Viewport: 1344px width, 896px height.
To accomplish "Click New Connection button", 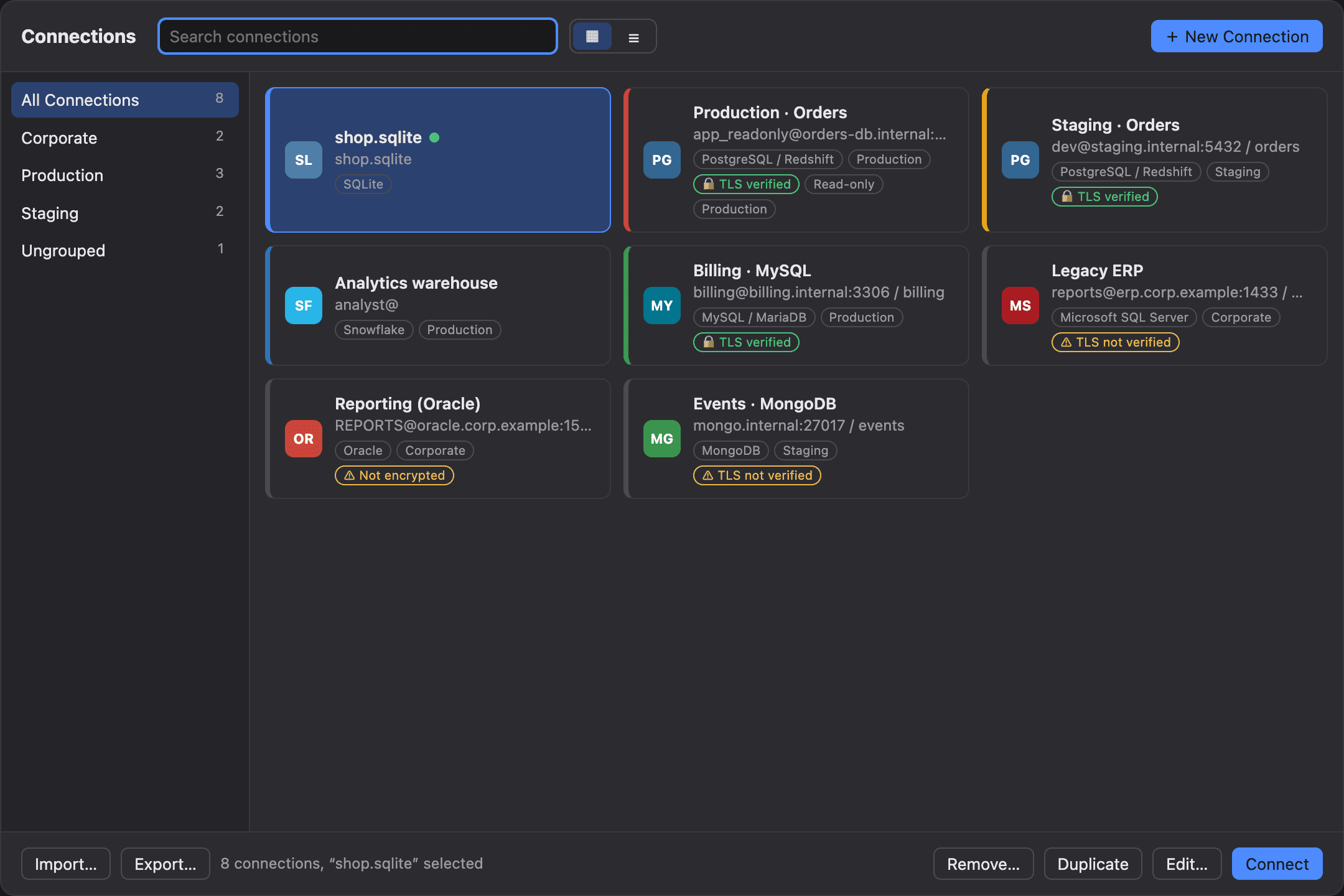I will point(1236,37).
